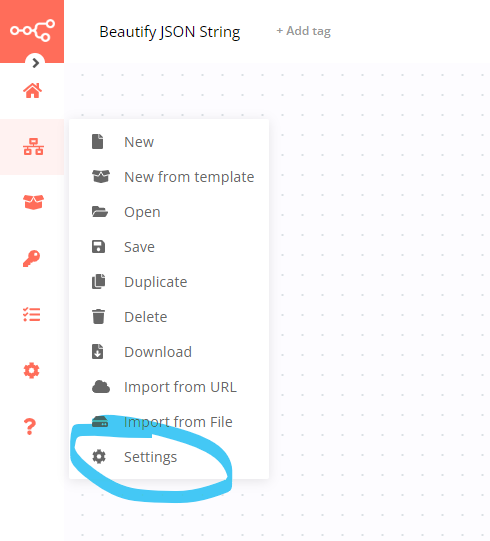
Task: Choose Import from File menu entry
Action: pyautogui.click(x=169, y=422)
